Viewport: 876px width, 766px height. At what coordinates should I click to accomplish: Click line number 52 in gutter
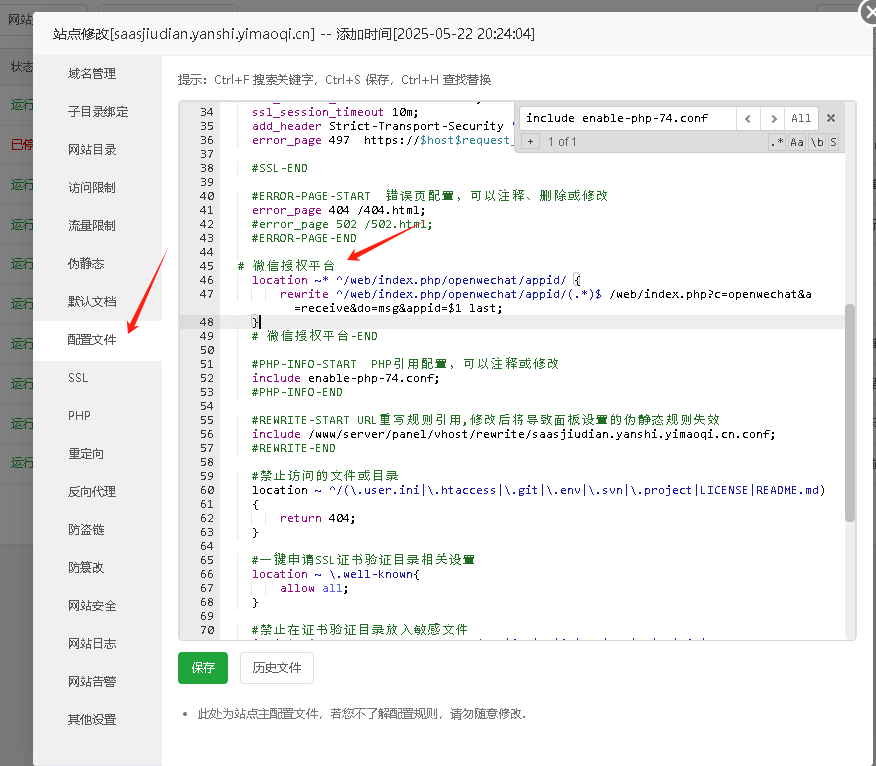point(207,378)
